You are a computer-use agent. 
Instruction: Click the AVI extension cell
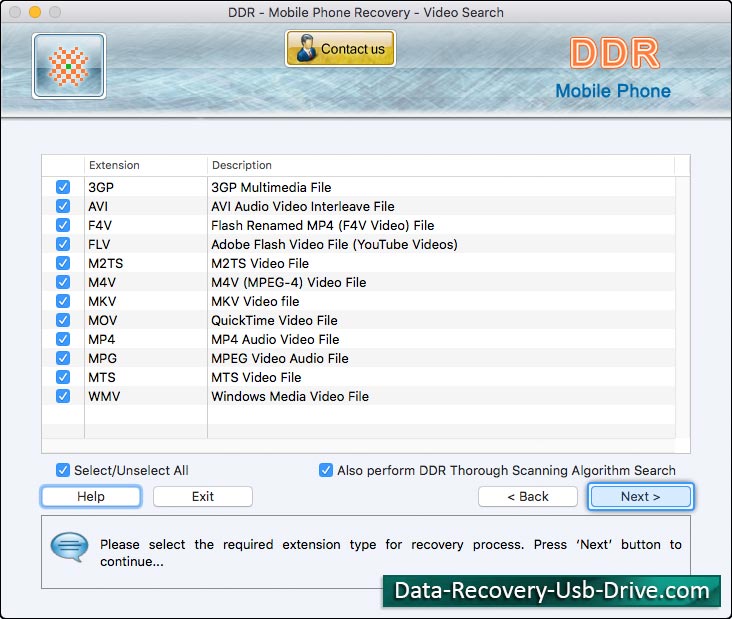click(146, 206)
